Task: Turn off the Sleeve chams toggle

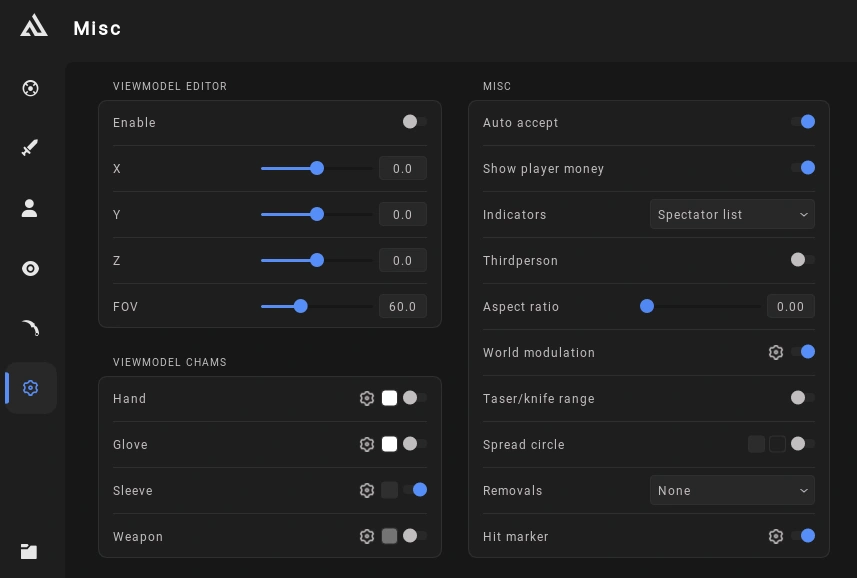Action: pyautogui.click(x=415, y=489)
